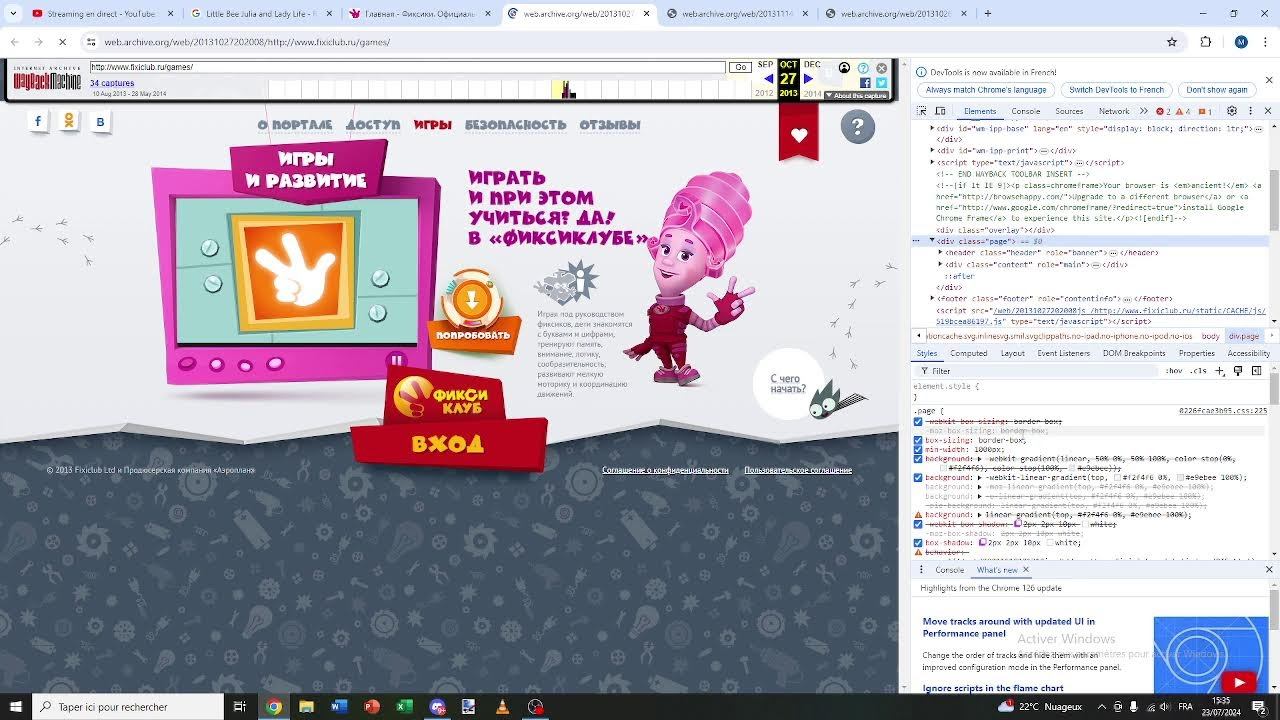Go to next capture blue arrow

(x=808, y=79)
